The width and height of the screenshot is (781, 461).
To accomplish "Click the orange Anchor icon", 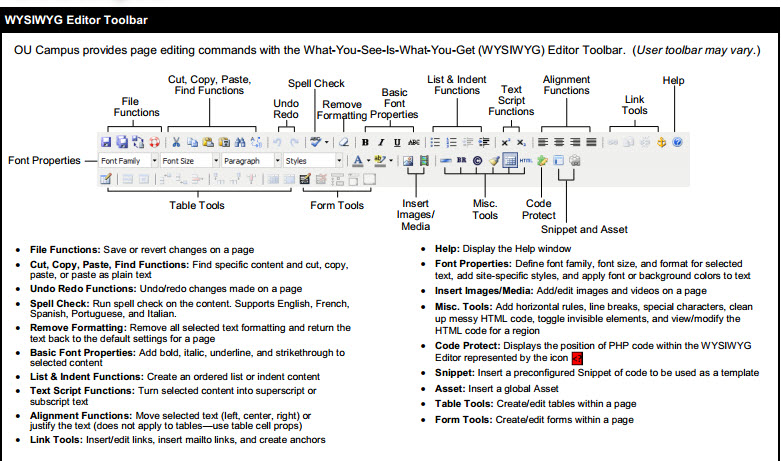I will pos(661,142).
